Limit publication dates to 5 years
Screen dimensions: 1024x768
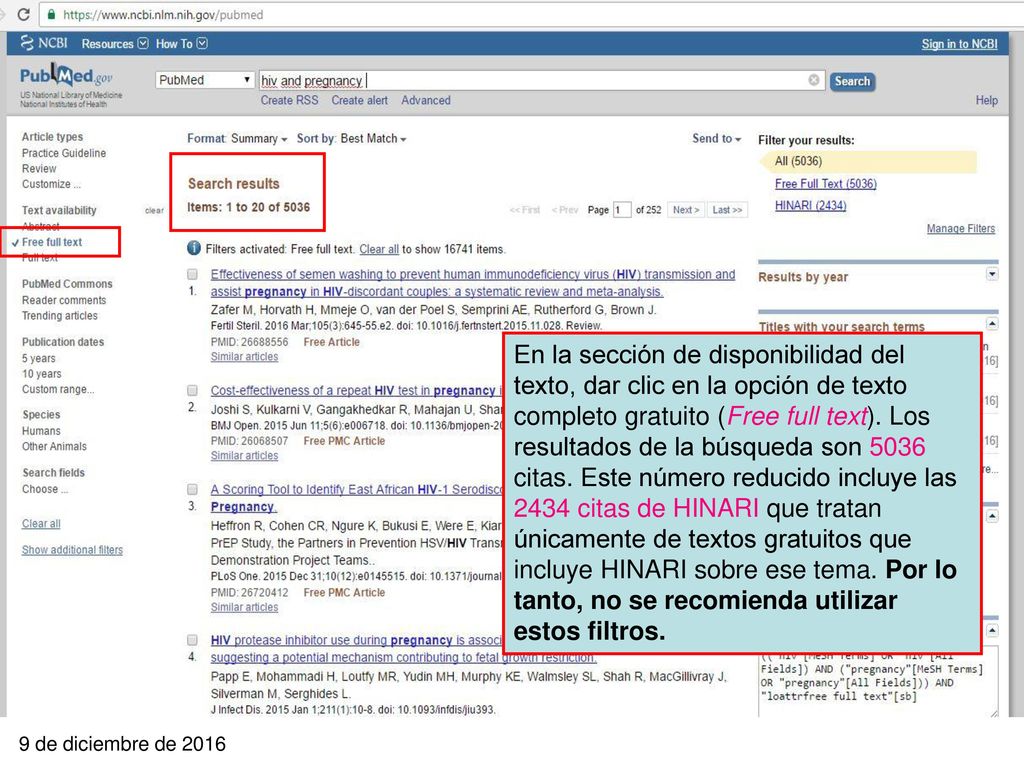pyautogui.click(x=39, y=359)
